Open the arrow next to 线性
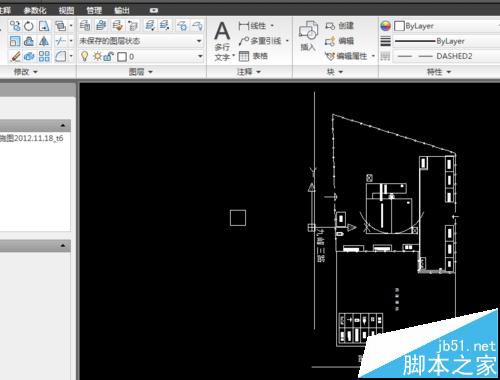 [x=272, y=26]
